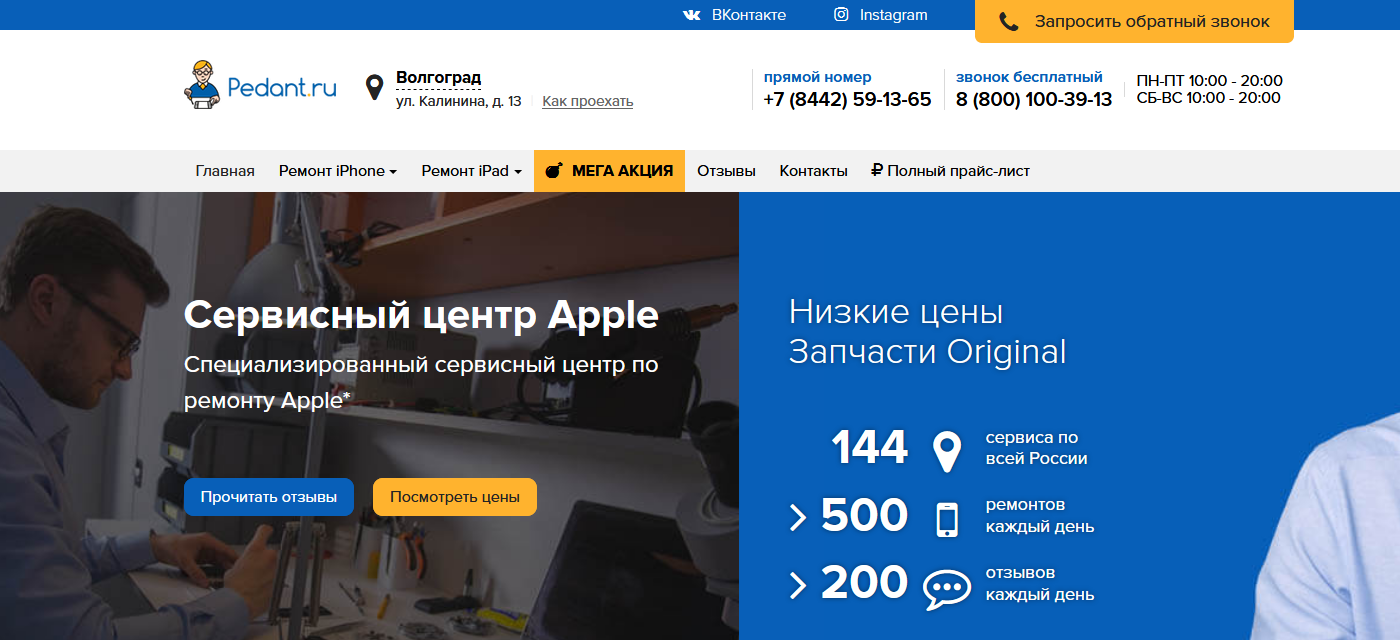The image size is (1400, 640).
Task: Open the МЕГА АКЦИЯ menu item
Action: coord(609,170)
